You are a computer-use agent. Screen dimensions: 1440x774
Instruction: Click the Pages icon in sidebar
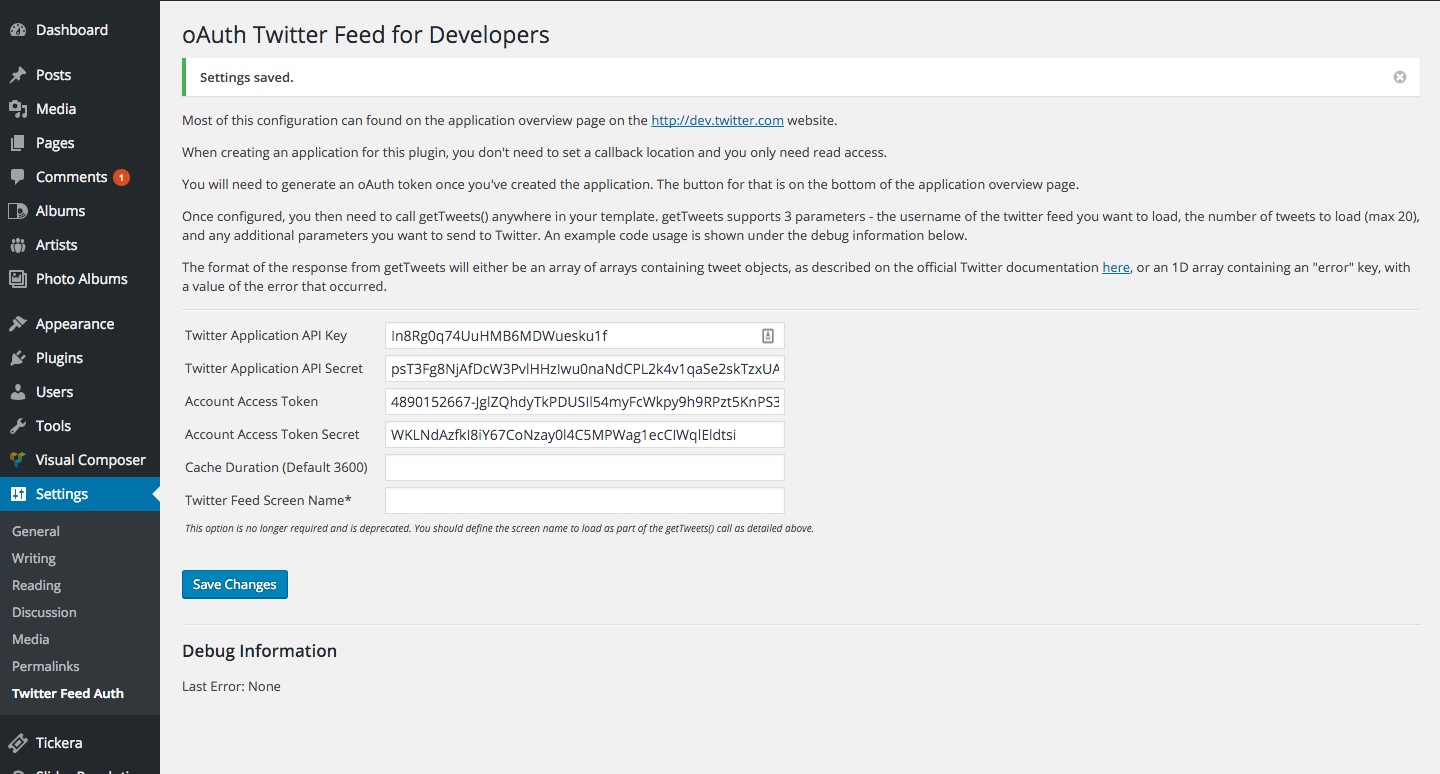point(18,143)
